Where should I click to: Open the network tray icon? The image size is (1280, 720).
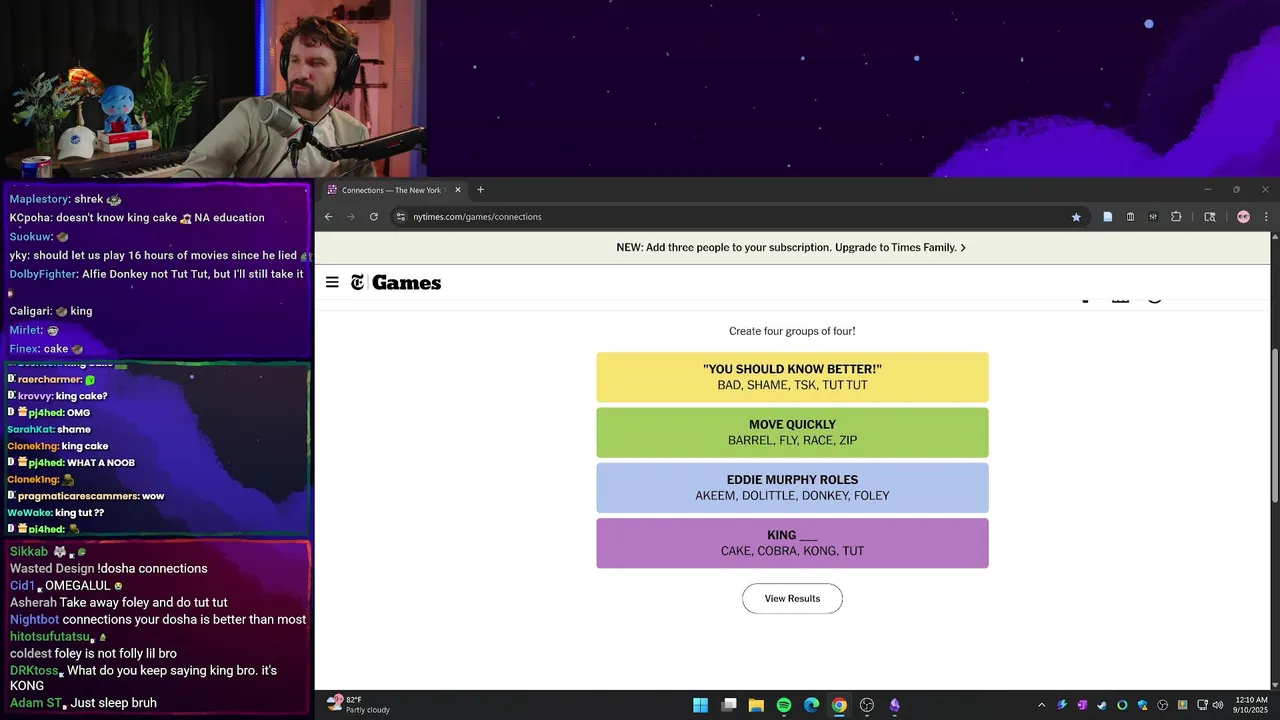pos(1203,705)
